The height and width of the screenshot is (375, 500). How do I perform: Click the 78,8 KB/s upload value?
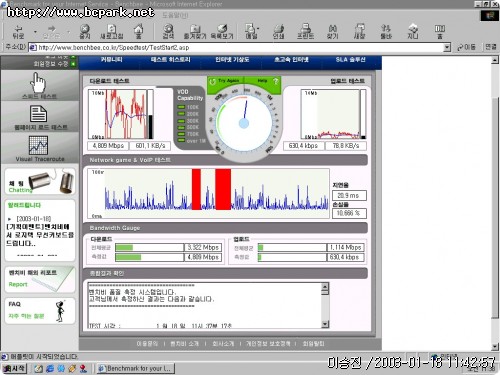346,146
